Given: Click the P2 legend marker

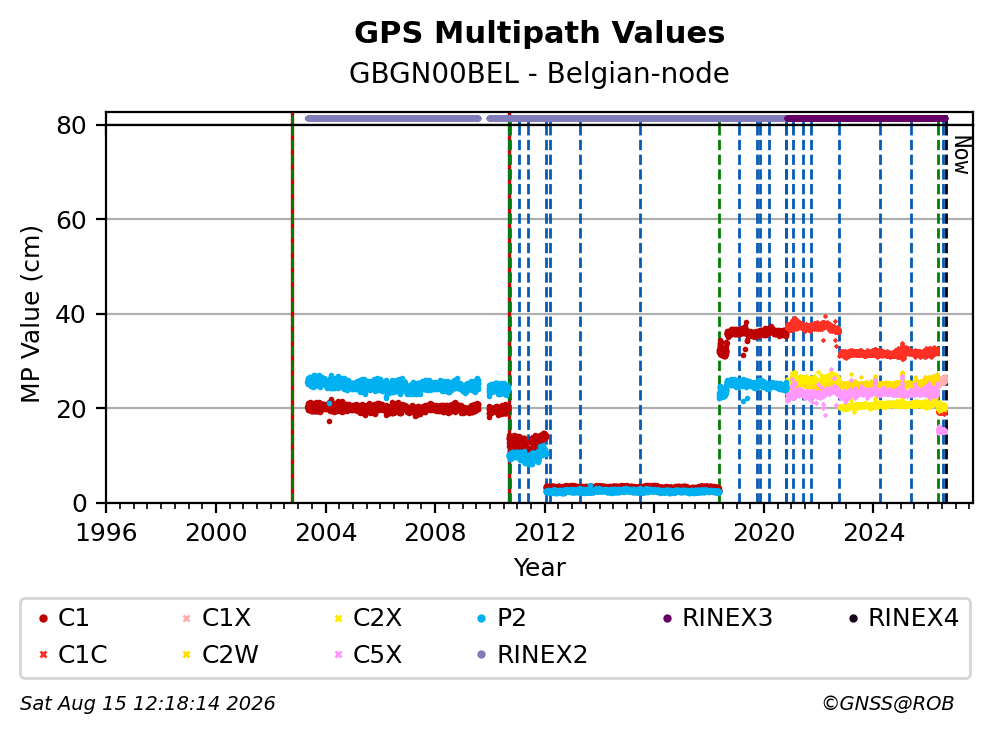Looking at the screenshot, I should (482, 618).
